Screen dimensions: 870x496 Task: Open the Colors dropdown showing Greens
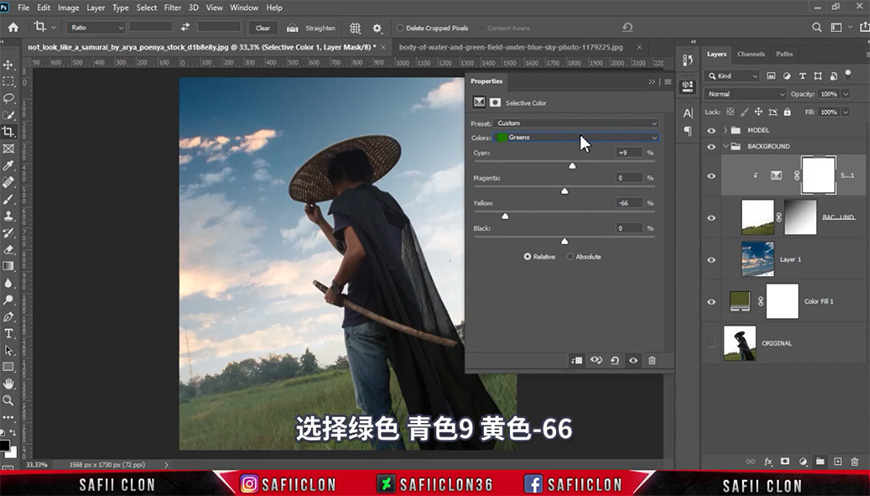[576, 137]
